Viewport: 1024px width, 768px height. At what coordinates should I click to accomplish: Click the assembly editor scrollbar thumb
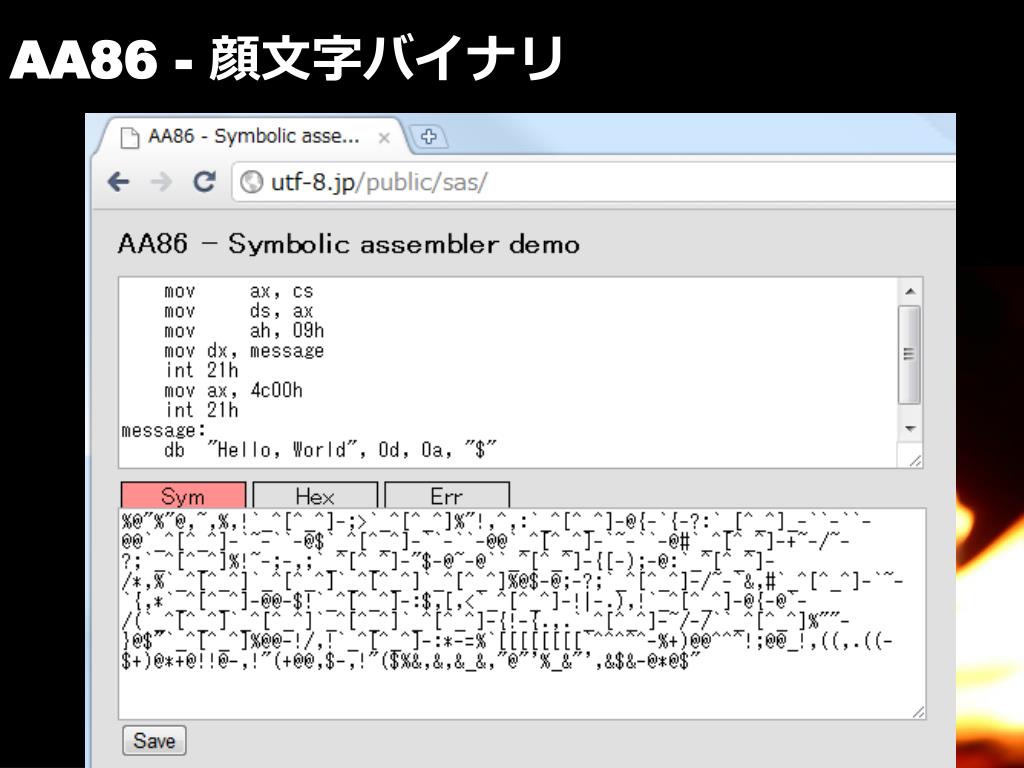909,354
